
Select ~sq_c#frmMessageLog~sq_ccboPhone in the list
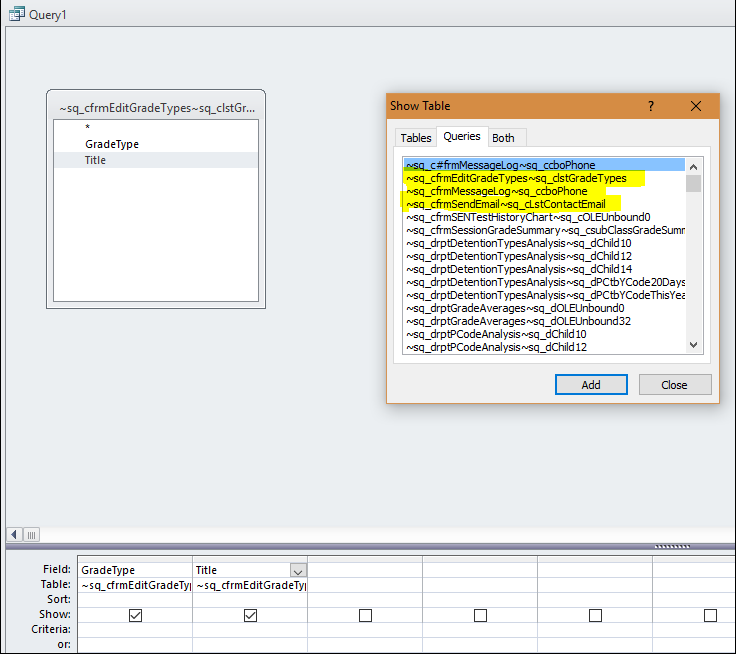pos(544,165)
